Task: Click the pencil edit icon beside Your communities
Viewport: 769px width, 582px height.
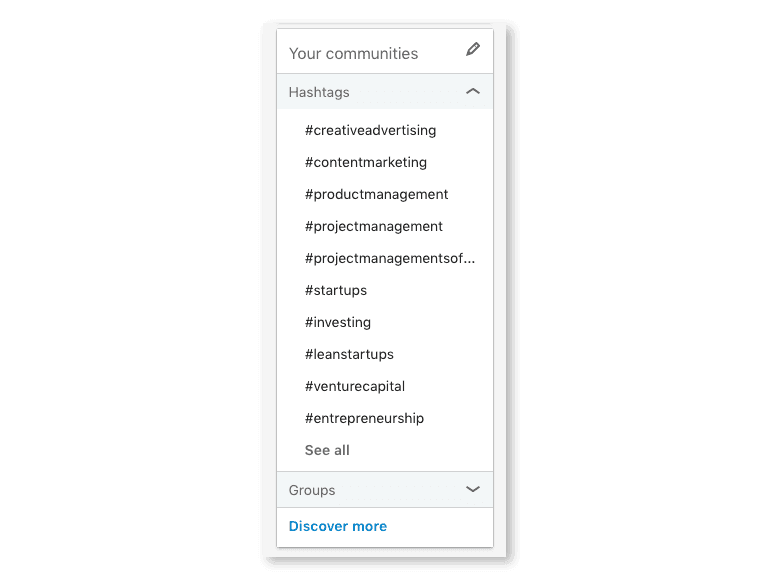Action: coord(473,50)
